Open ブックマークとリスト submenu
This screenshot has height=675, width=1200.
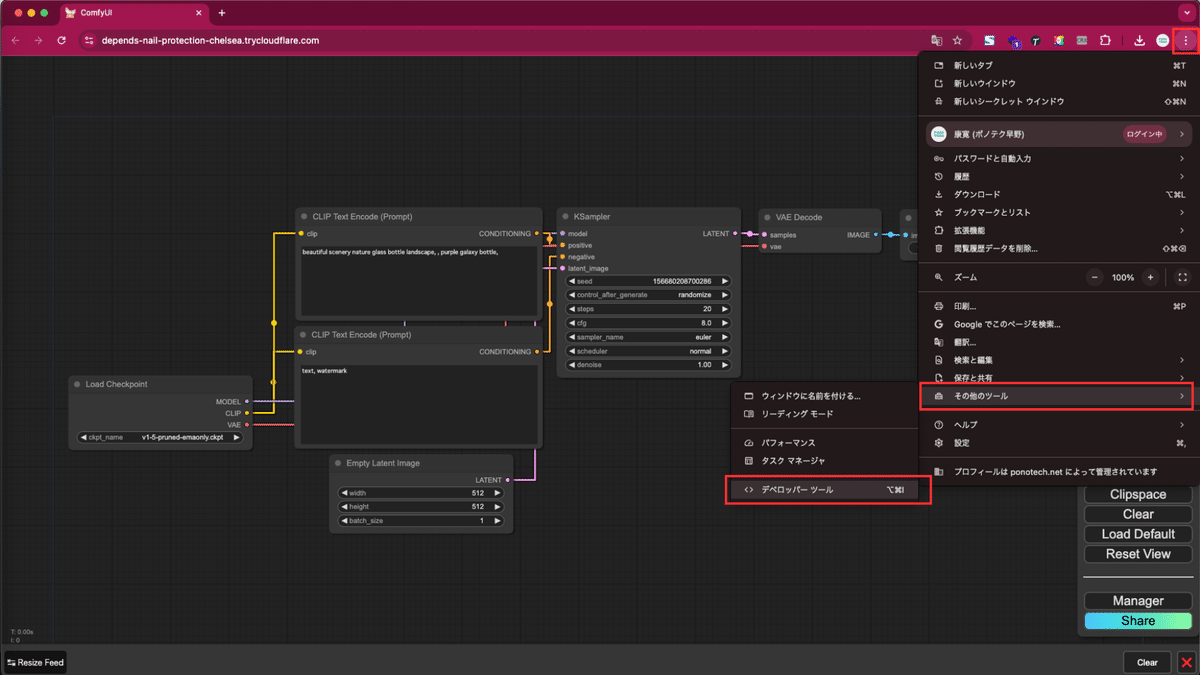pyautogui.click(x=1059, y=213)
